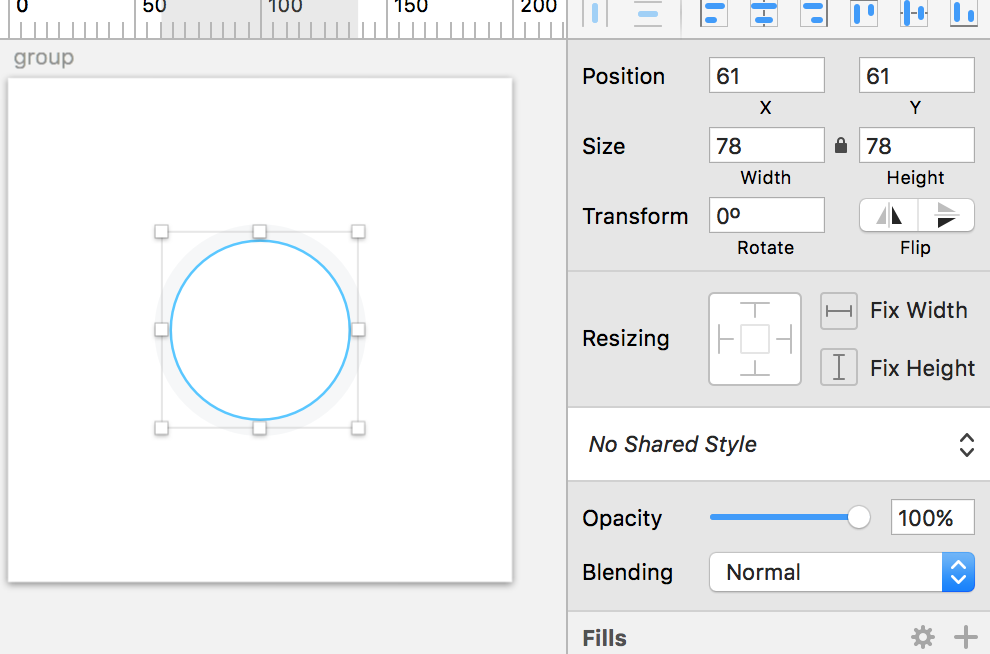Flip the shape horizontally

(x=889, y=215)
